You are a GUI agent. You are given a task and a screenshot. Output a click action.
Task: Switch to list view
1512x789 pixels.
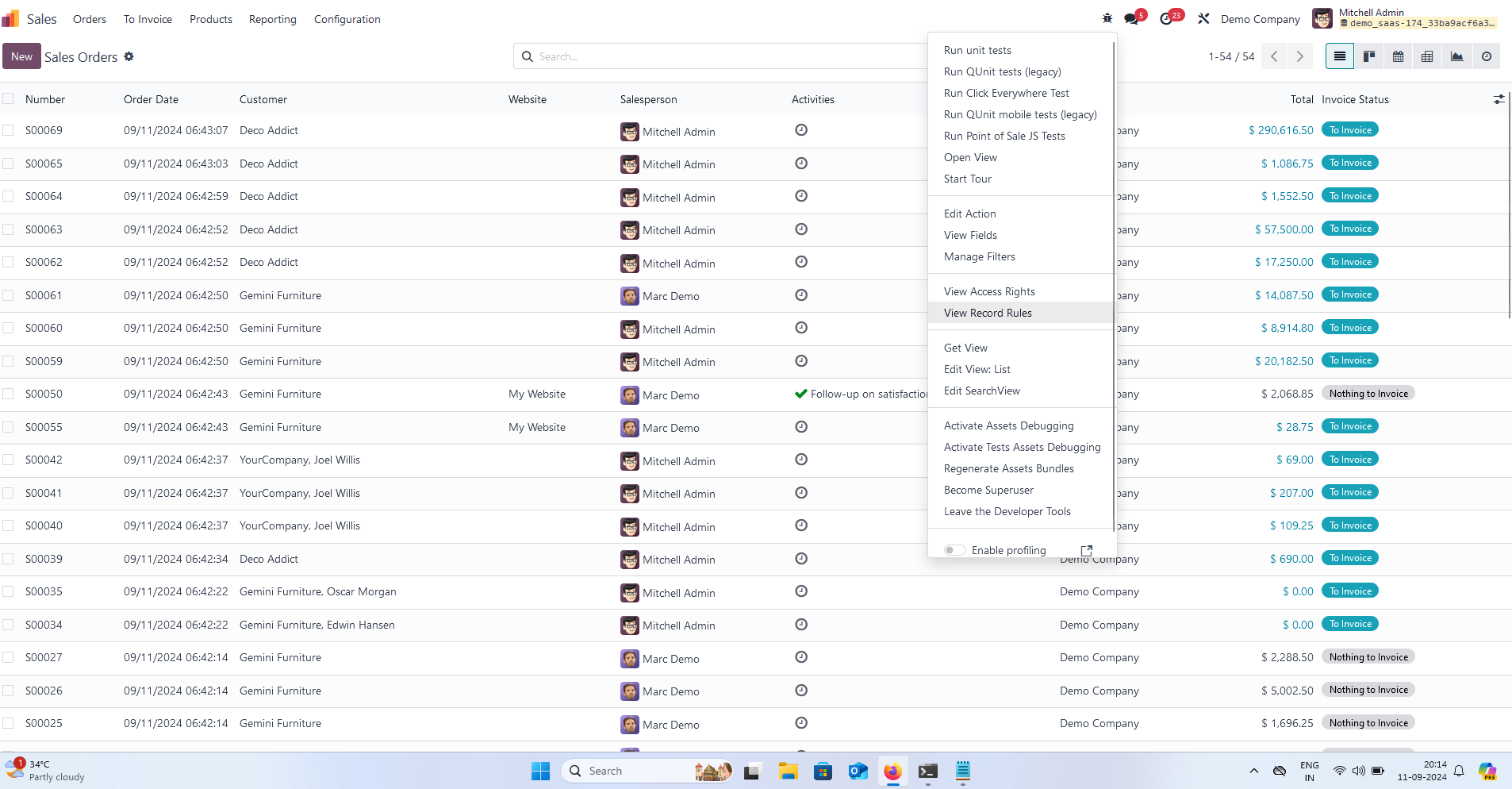[1340, 56]
